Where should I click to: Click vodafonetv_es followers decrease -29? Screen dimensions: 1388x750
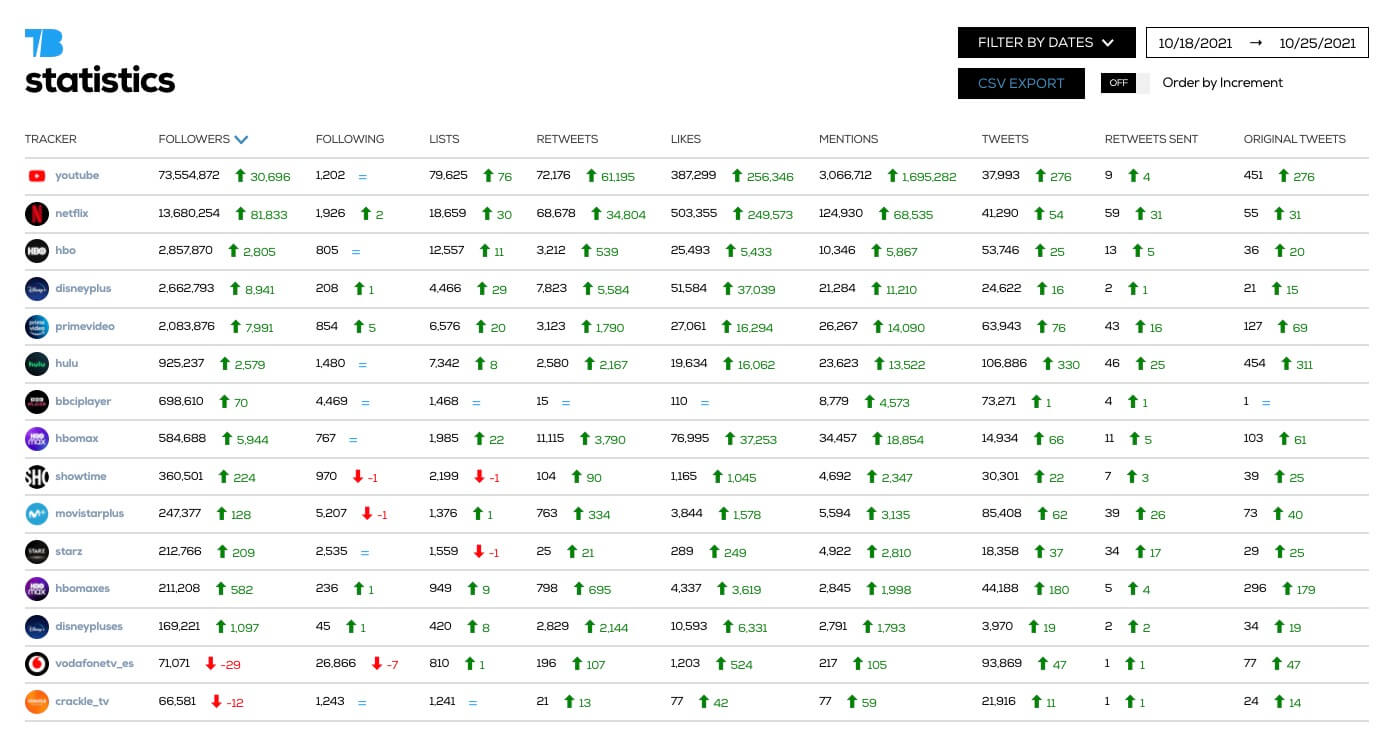tap(231, 665)
